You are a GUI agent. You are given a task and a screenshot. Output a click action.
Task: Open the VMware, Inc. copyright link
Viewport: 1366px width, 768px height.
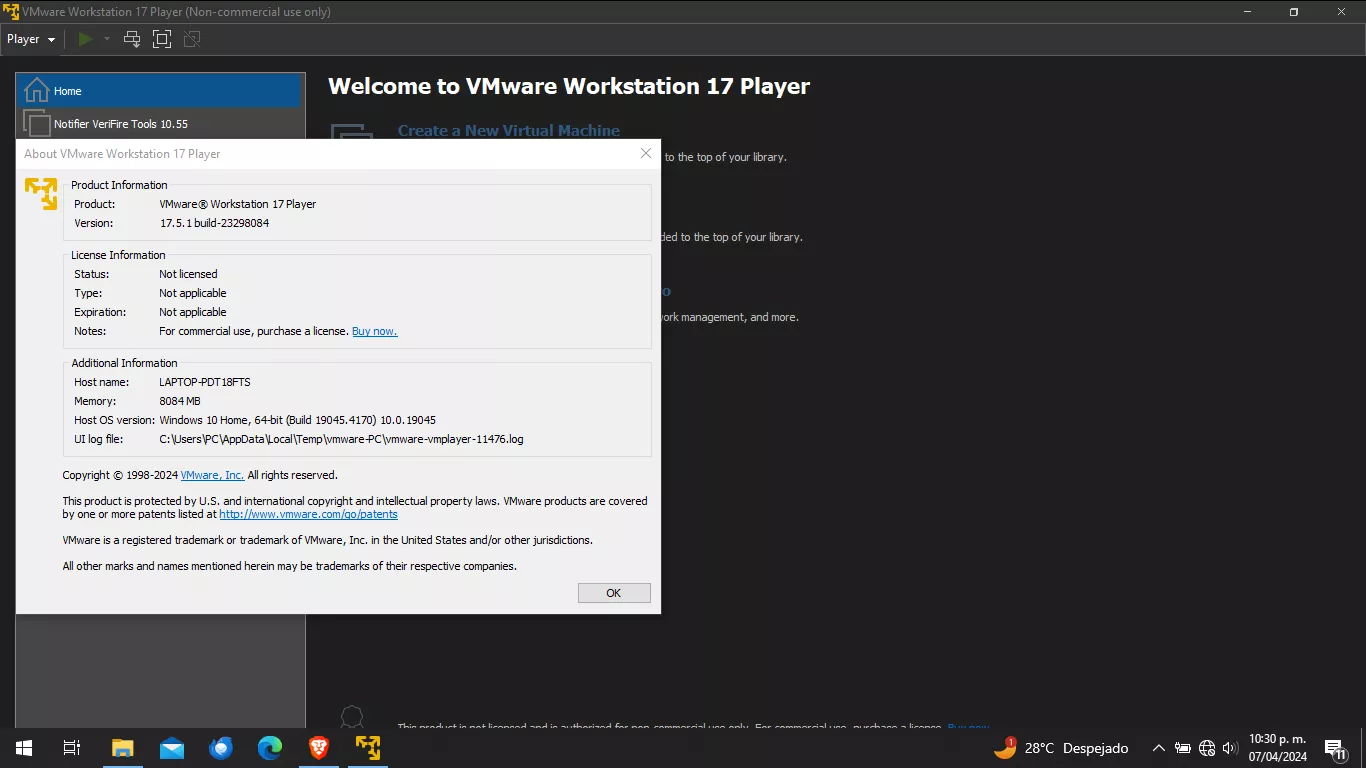coord(212,475)
